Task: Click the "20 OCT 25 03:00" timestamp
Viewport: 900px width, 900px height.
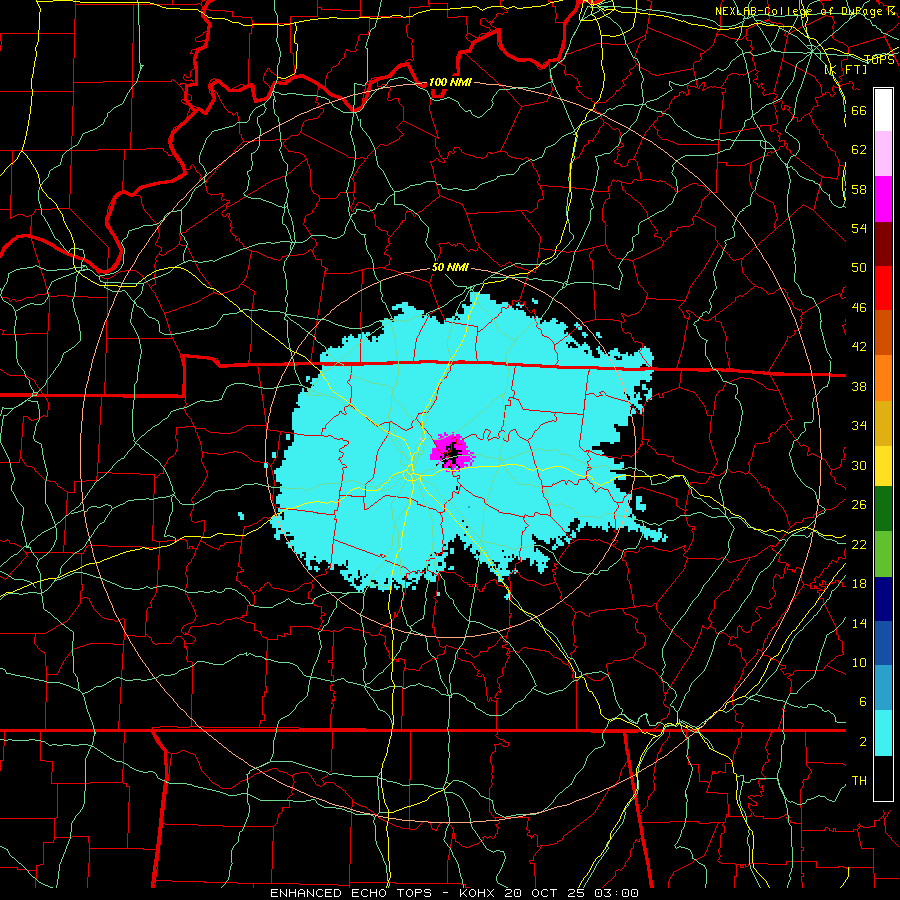Action: [571, 893]
